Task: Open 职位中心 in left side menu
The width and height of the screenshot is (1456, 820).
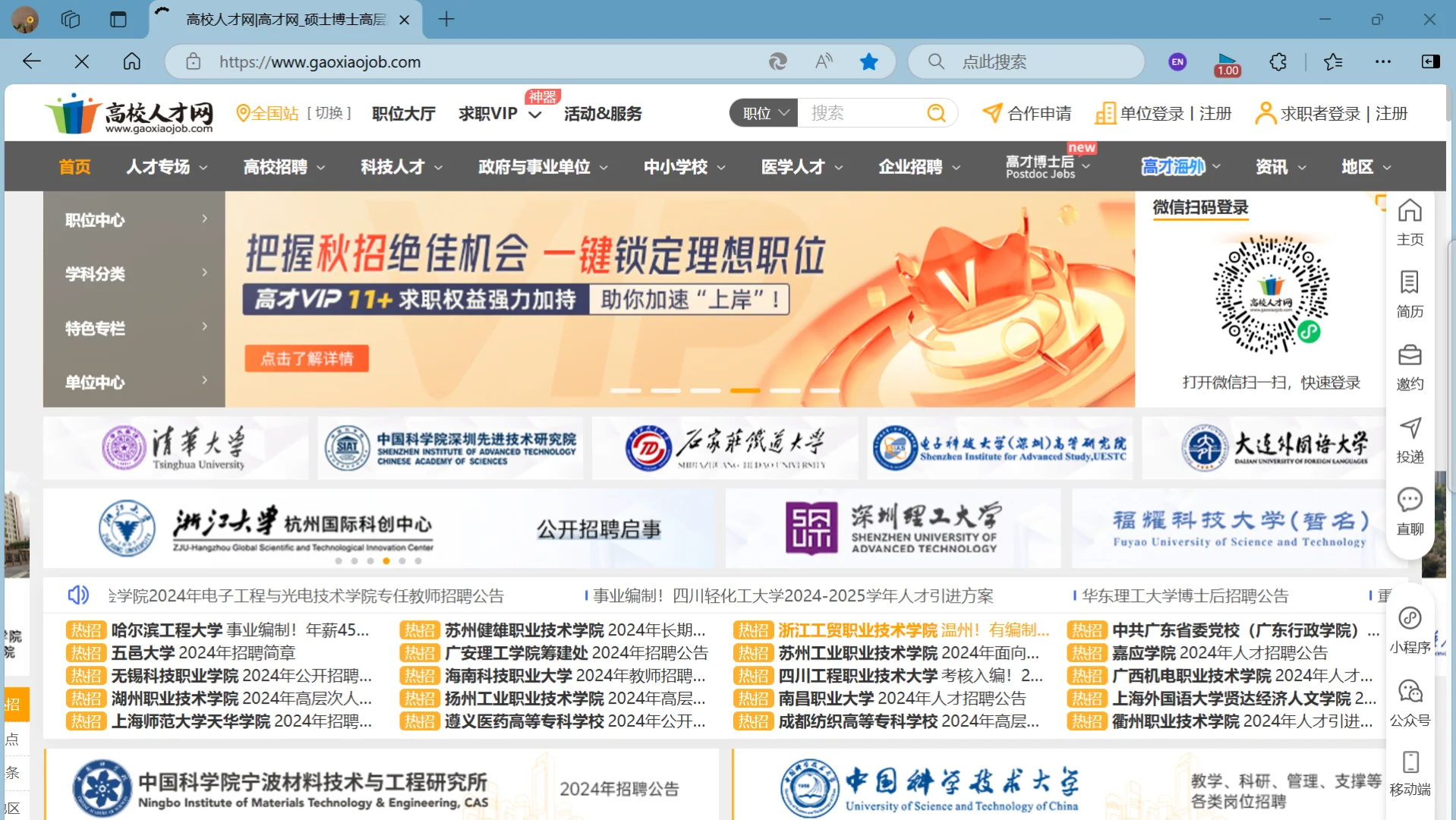Action: point(134,220)
